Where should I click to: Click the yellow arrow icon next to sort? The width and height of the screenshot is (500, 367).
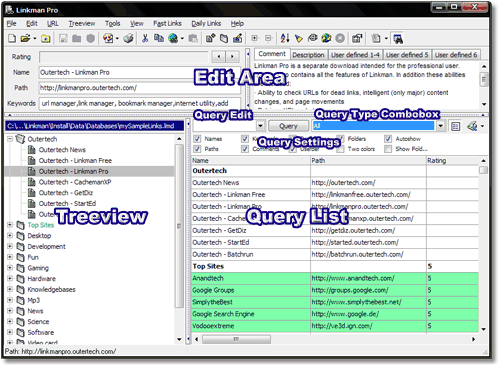click(299, 39)
